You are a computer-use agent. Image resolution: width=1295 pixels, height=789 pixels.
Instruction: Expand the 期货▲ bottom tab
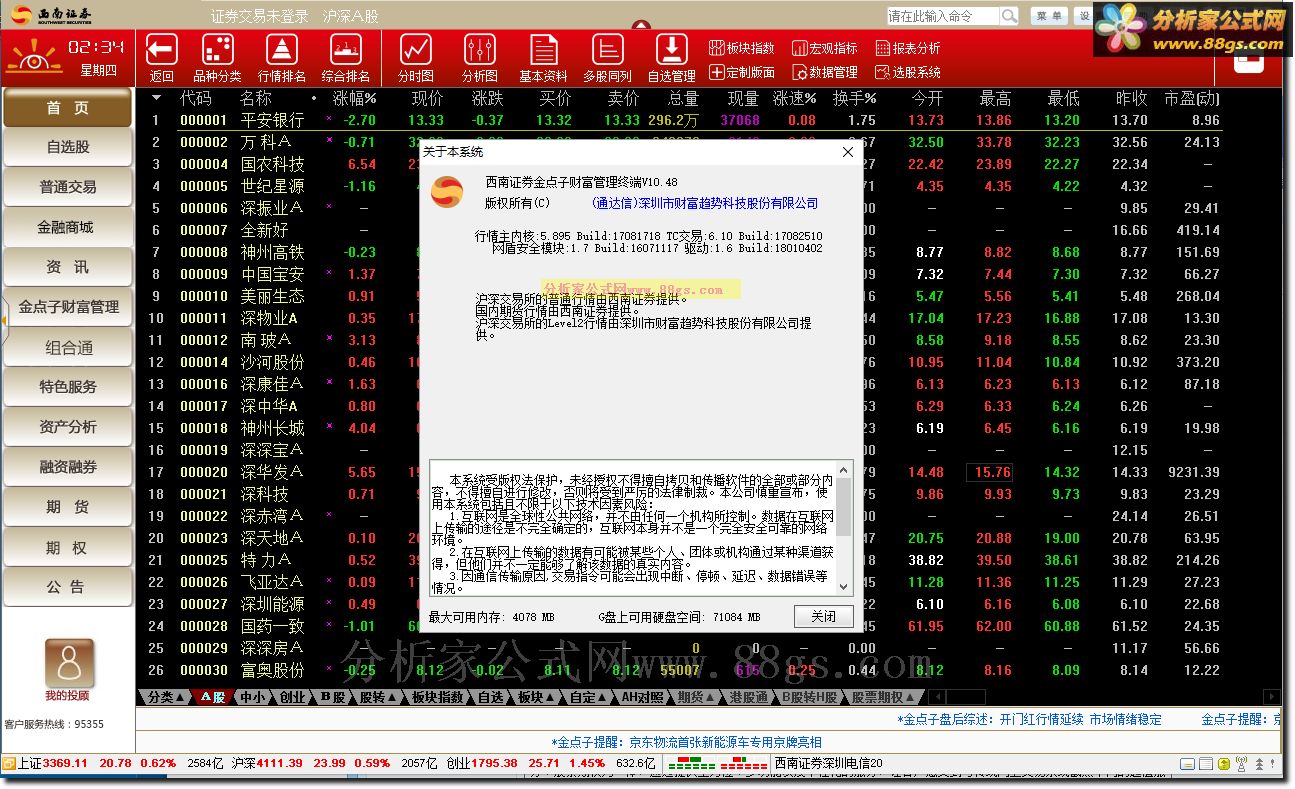(x=696, y=697)
